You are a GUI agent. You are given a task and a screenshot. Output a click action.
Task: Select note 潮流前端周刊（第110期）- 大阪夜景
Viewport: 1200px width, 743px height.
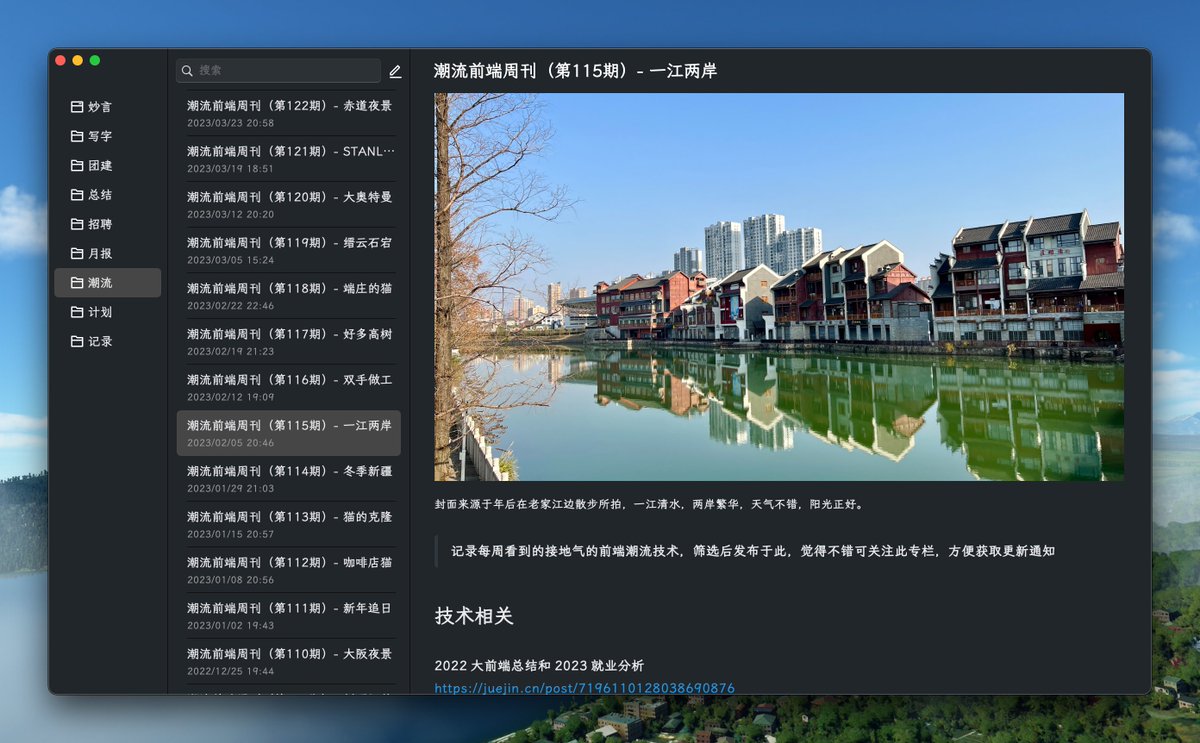[x=288, y=653]
